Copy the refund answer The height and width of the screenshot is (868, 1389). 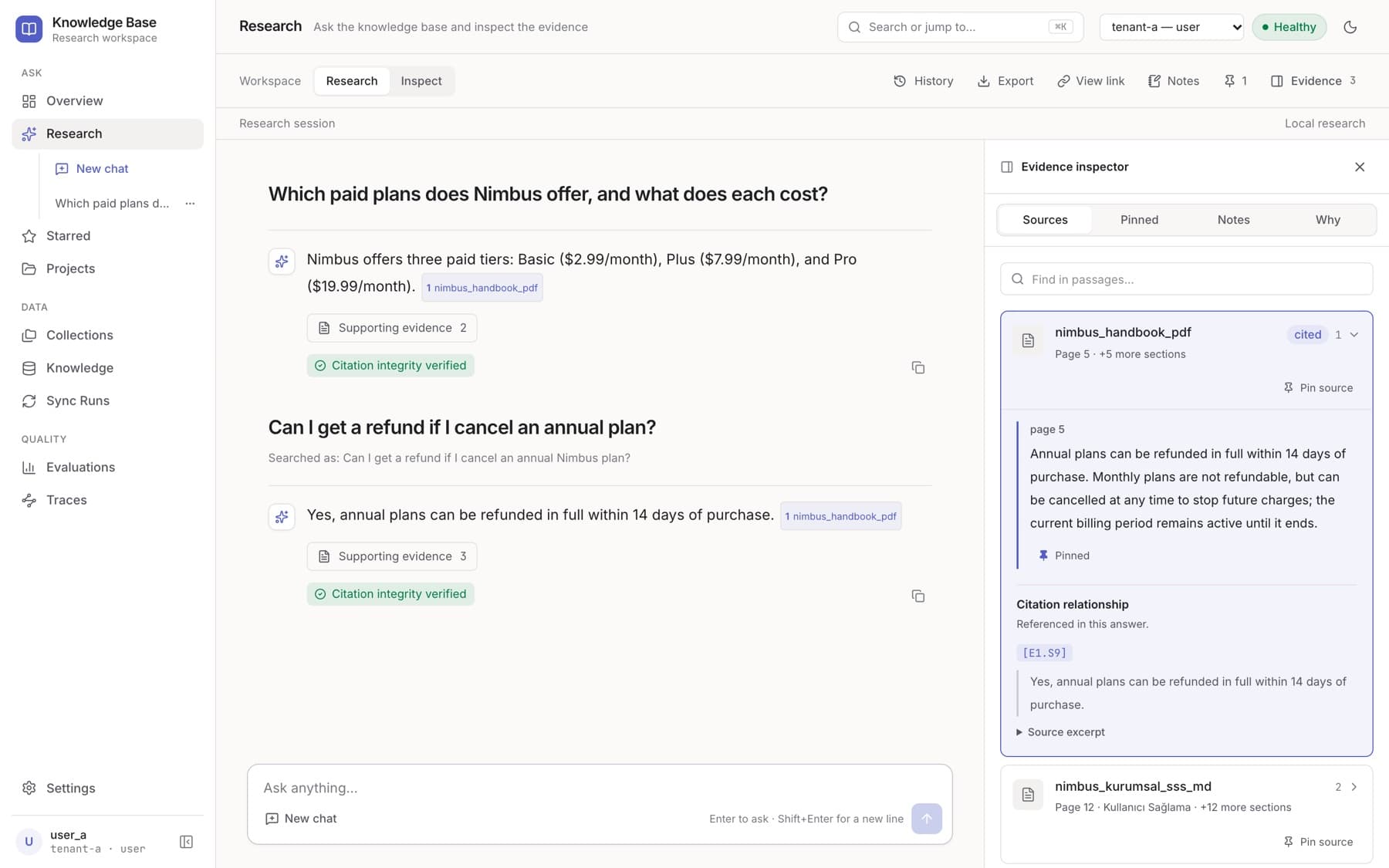pos(918,596)
